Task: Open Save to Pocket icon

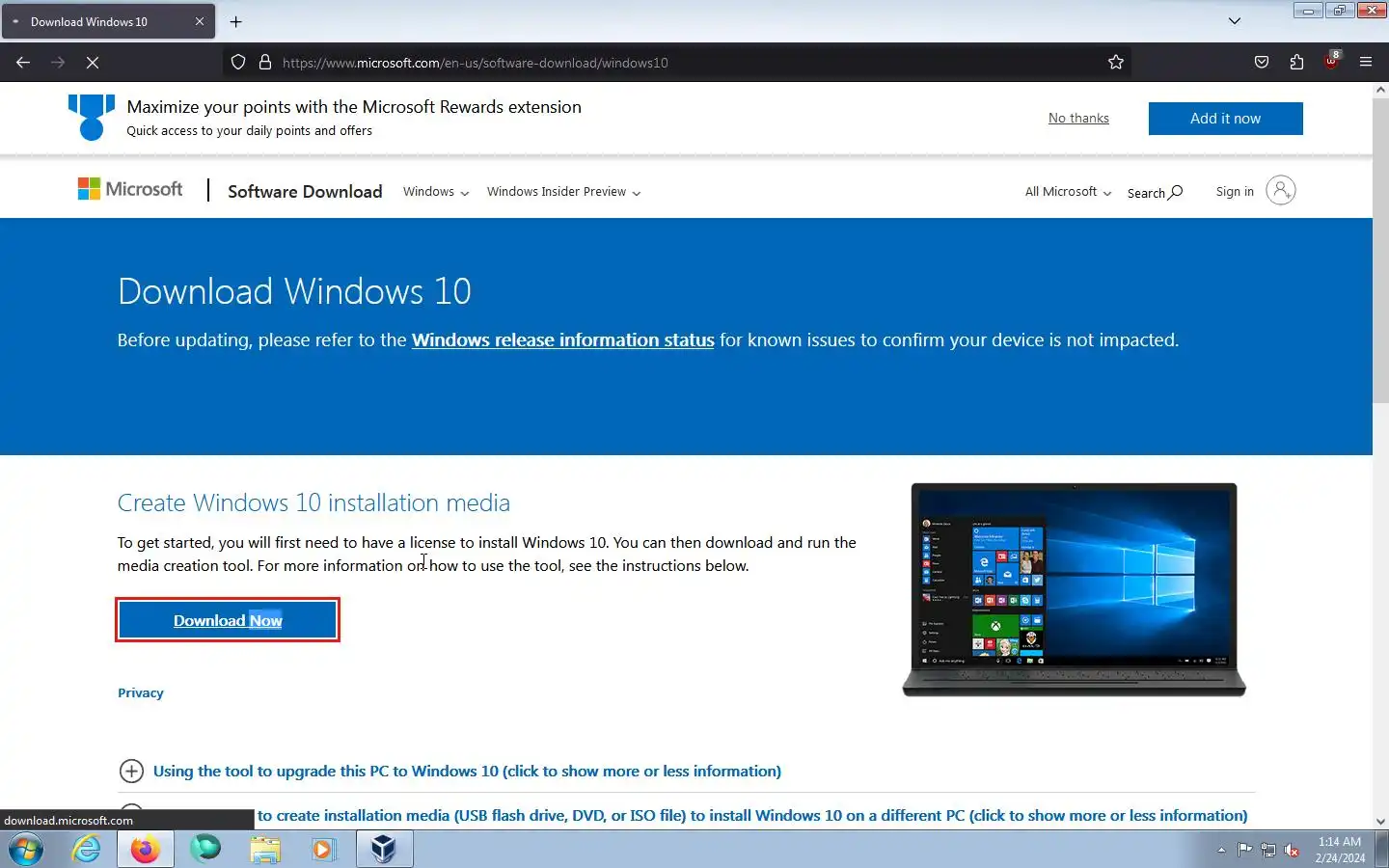Action: (x=1262, y=62)
